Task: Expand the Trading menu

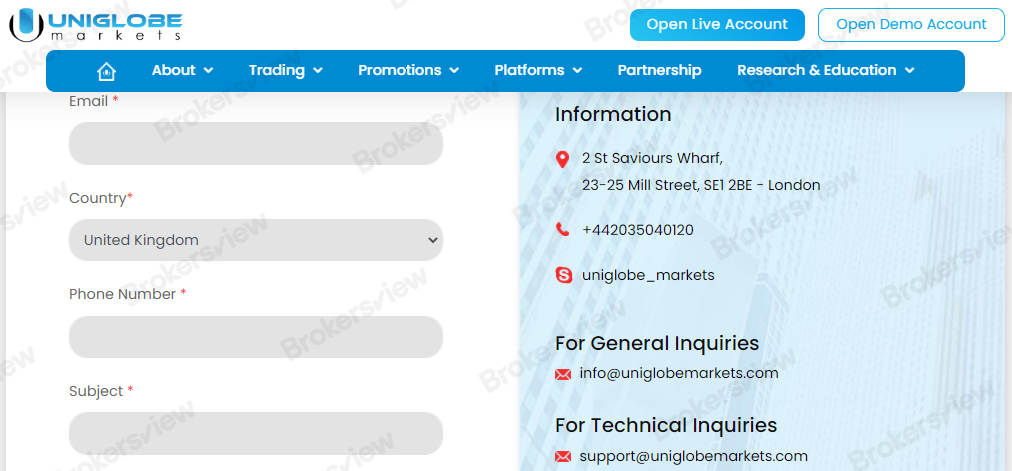Action: pyautogui.click(x=286, y=70)
